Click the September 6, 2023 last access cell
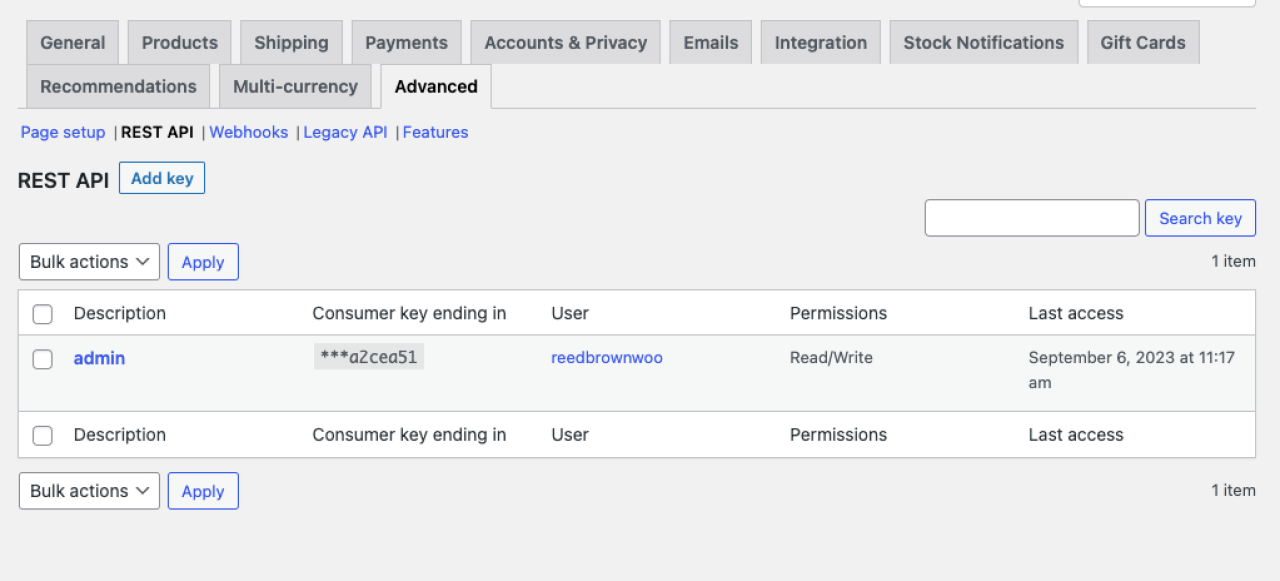Viewport: 1280px width, 581px height. click(1131, 370)
